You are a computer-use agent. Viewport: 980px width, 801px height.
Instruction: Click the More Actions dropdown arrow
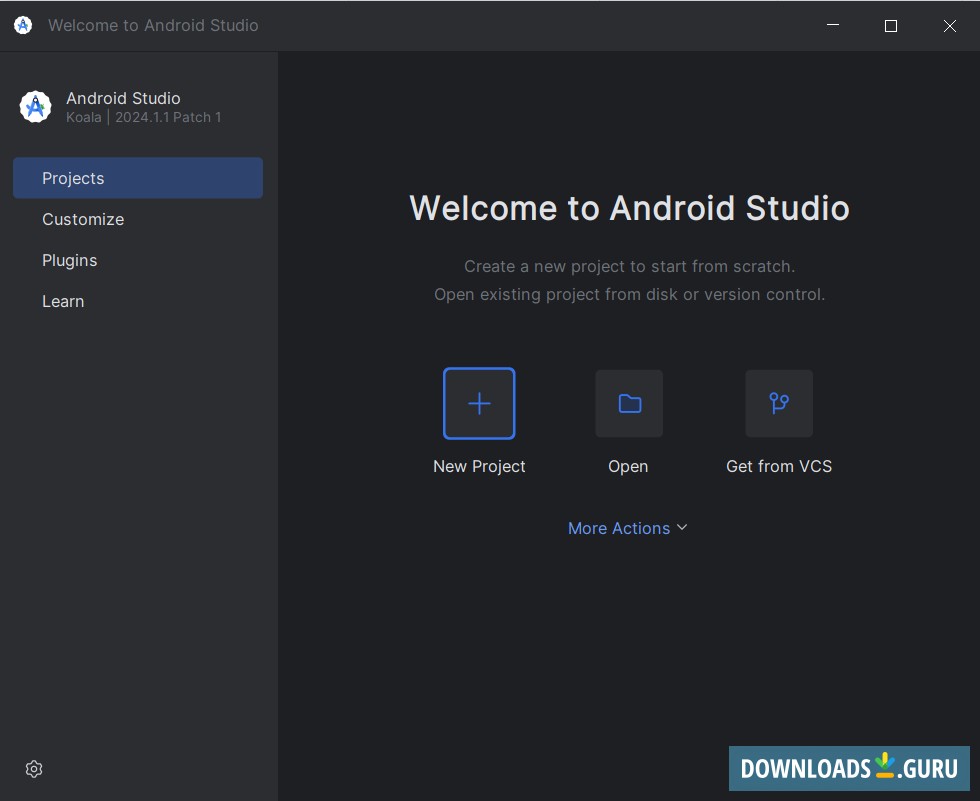pyautogui.click(x=682, y=527)
